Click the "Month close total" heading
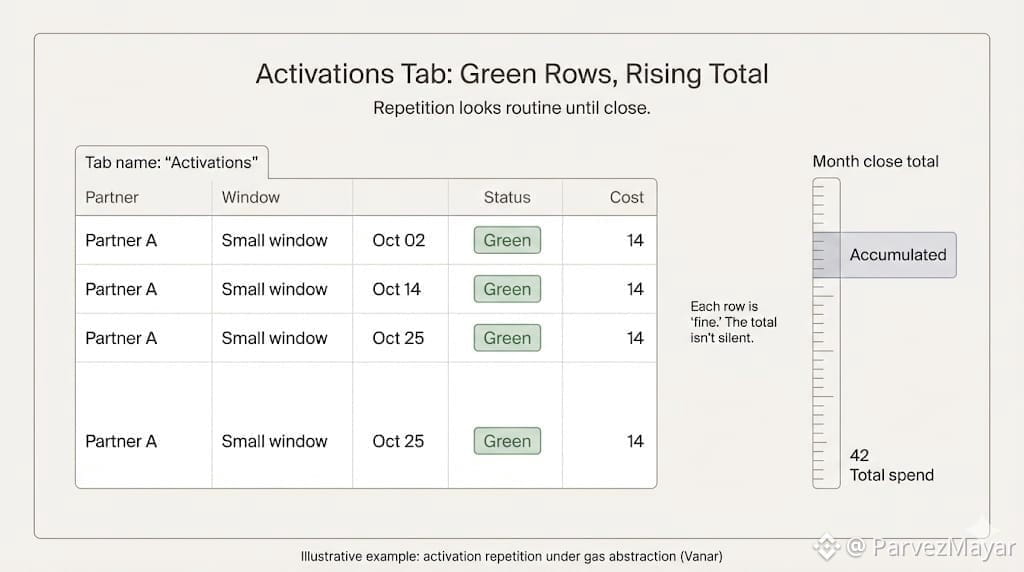Image resolution: width=1024 pixels, height=572 pixels. [x=875, y=161]
